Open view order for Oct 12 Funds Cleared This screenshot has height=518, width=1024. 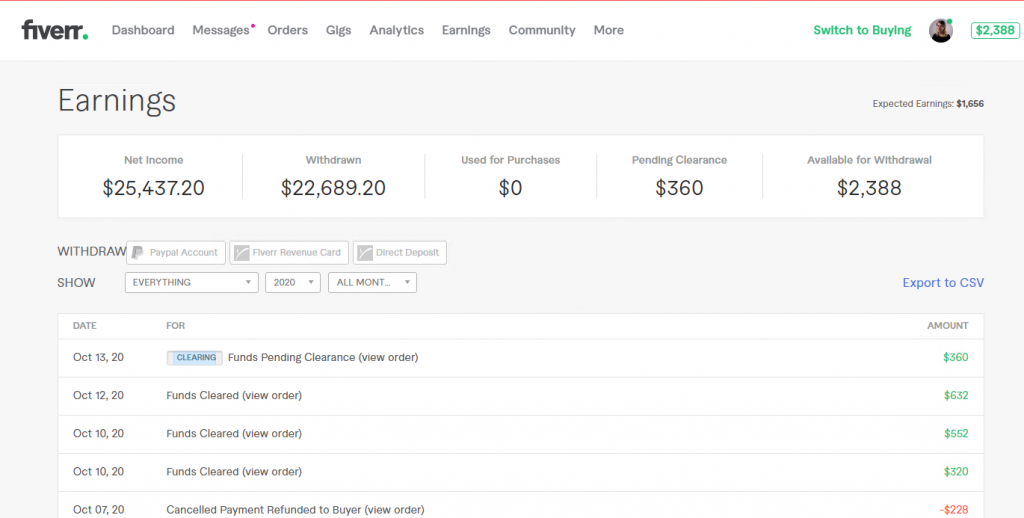[x=272, y=395]
